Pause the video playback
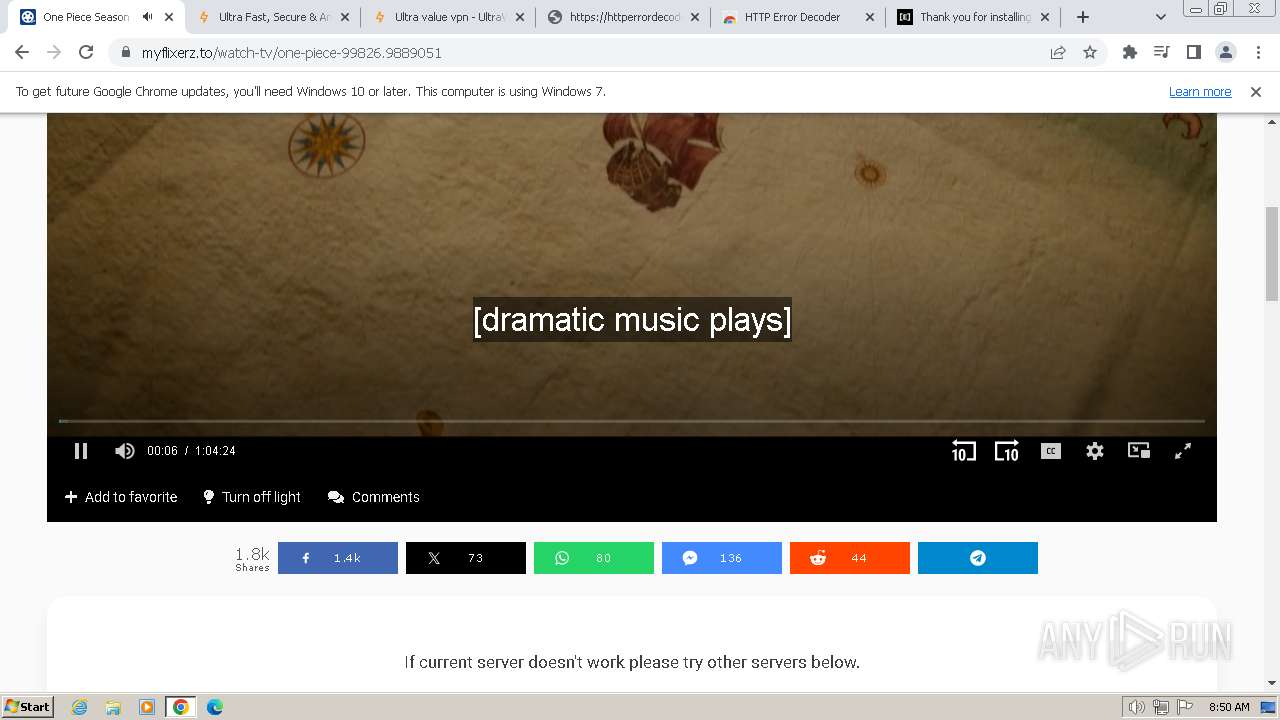 click(81, 451)
